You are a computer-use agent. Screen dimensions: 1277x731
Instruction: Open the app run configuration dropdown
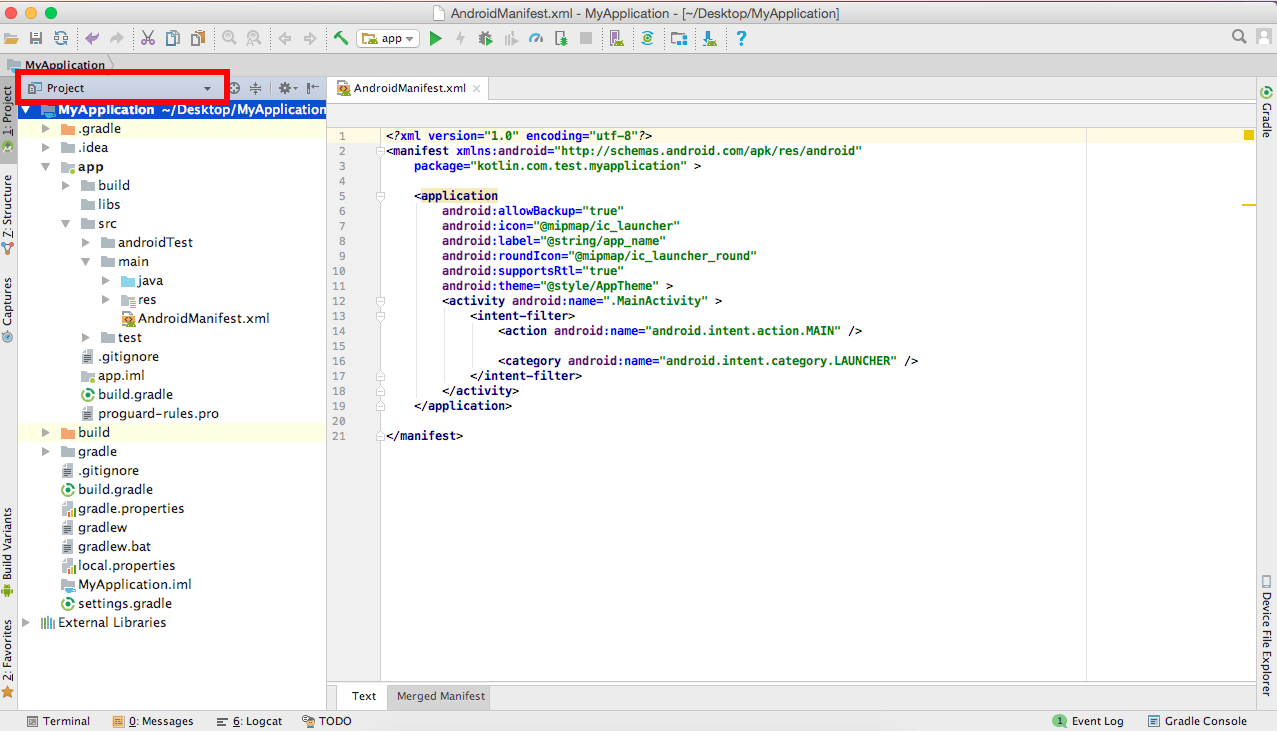coord(389,38)
